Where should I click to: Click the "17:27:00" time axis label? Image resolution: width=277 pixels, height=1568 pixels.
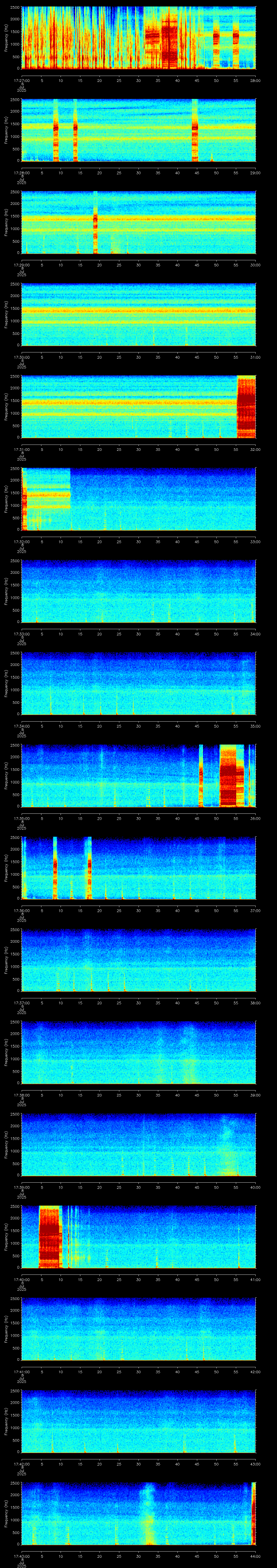[x=21, y=80]
